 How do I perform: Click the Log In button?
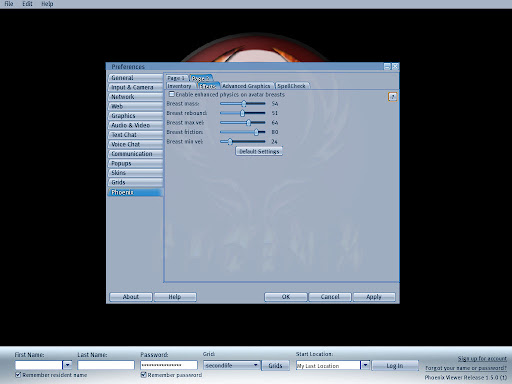pos(395,366)
